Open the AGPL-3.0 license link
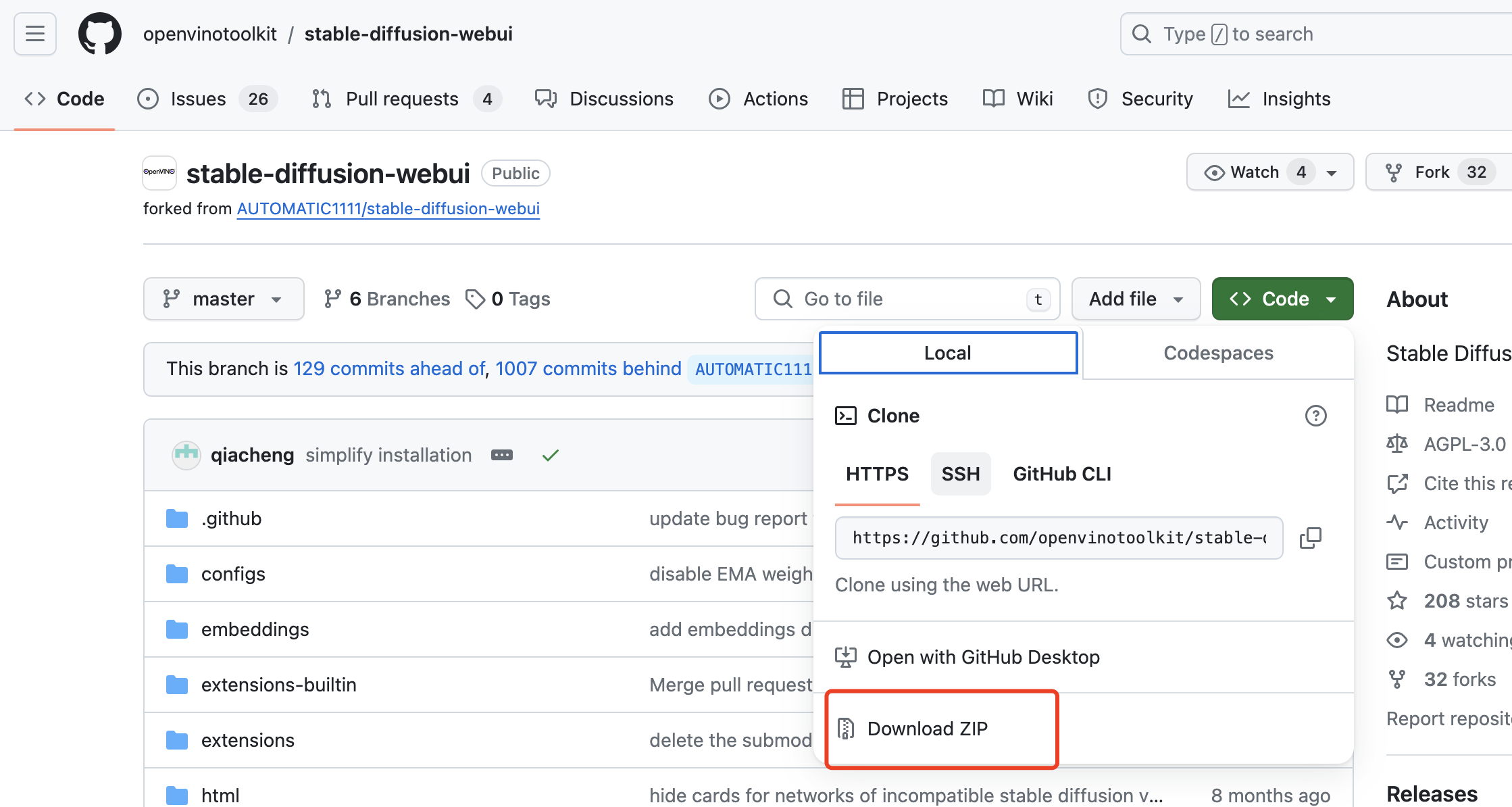 (1446, 444)
